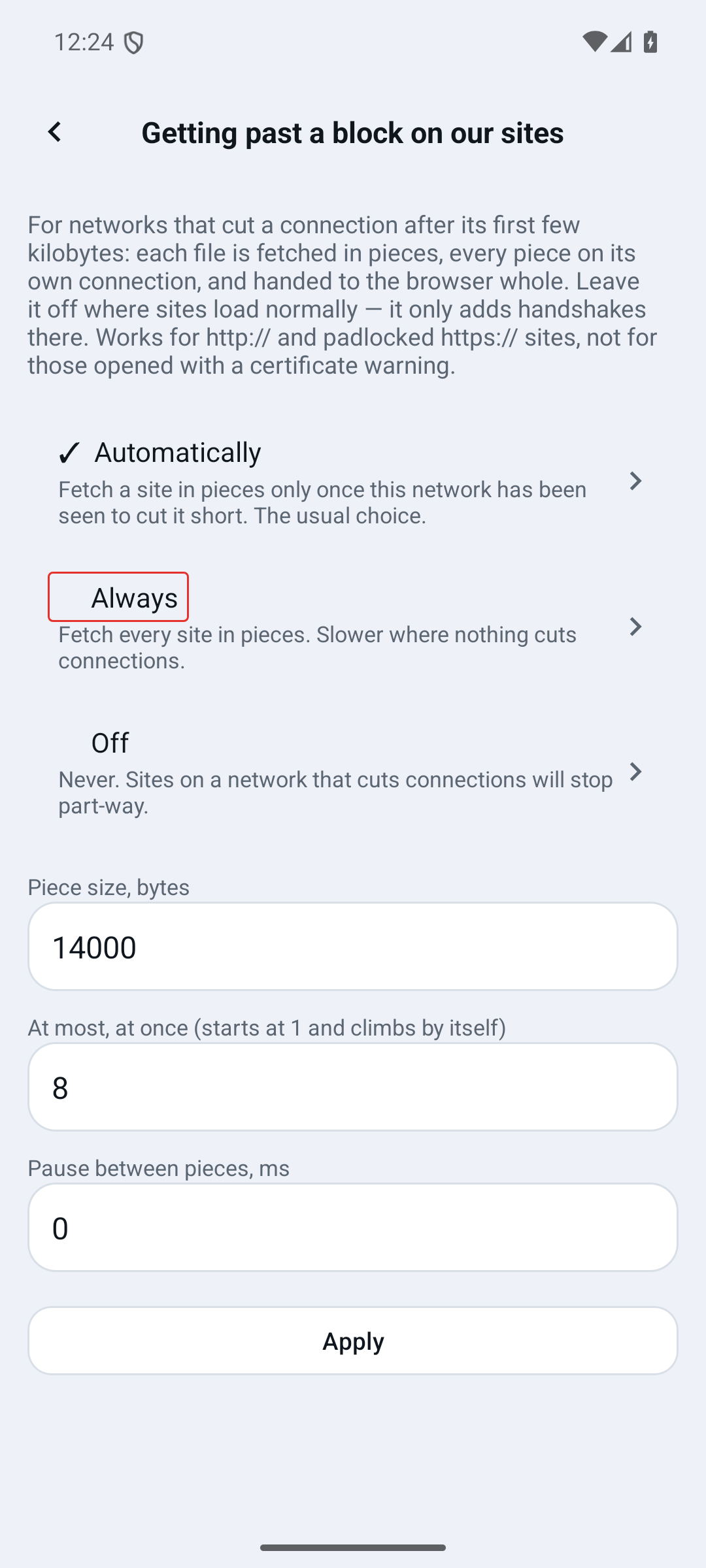Image resolution: width=706 pixels, height=1568 pixels.
Task: Tap the shield icon in status bar
Action: (133, 44)
